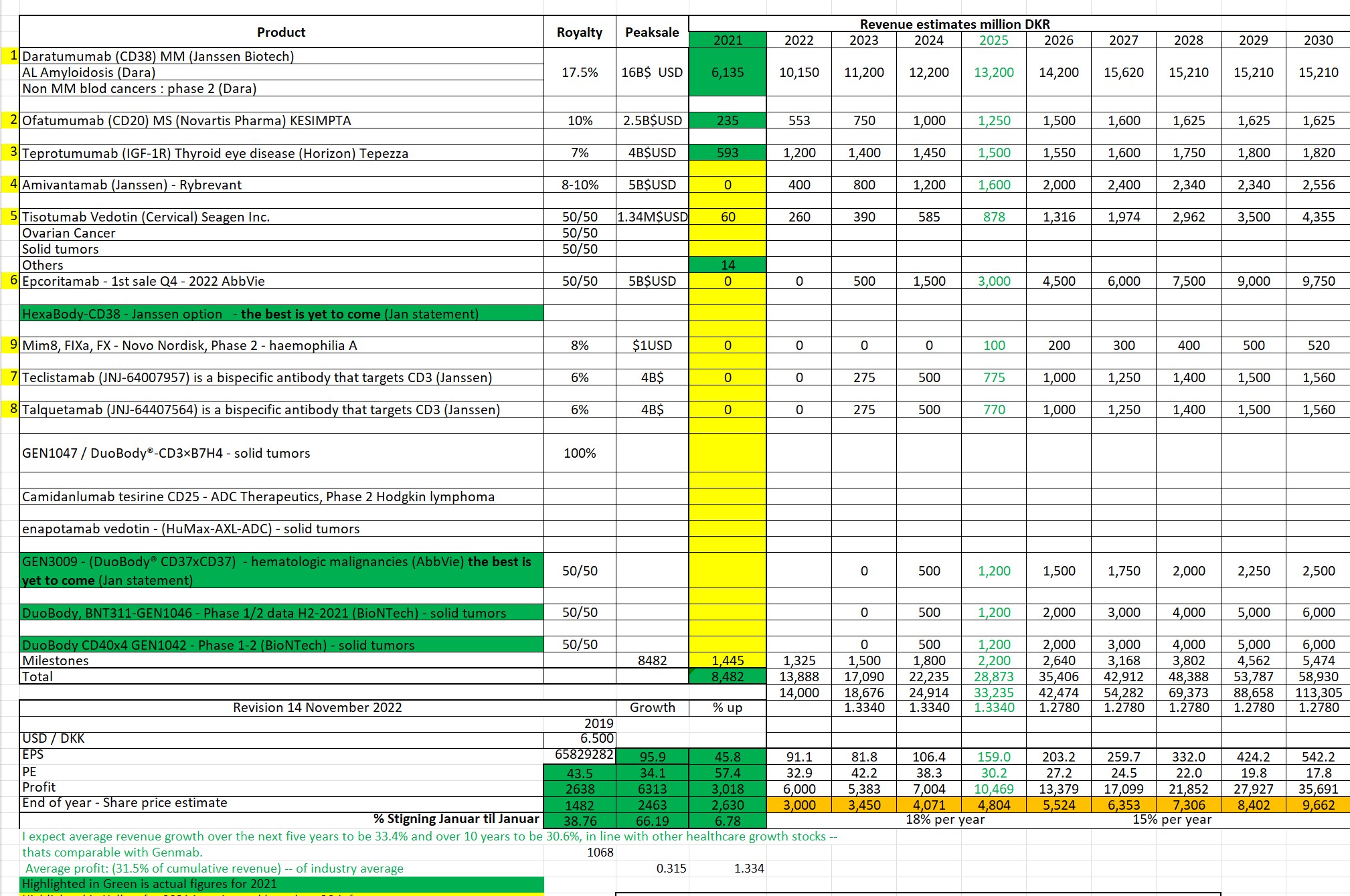
Task: Click the green 14 value in Others row
Action: click(x=728, y=265)
